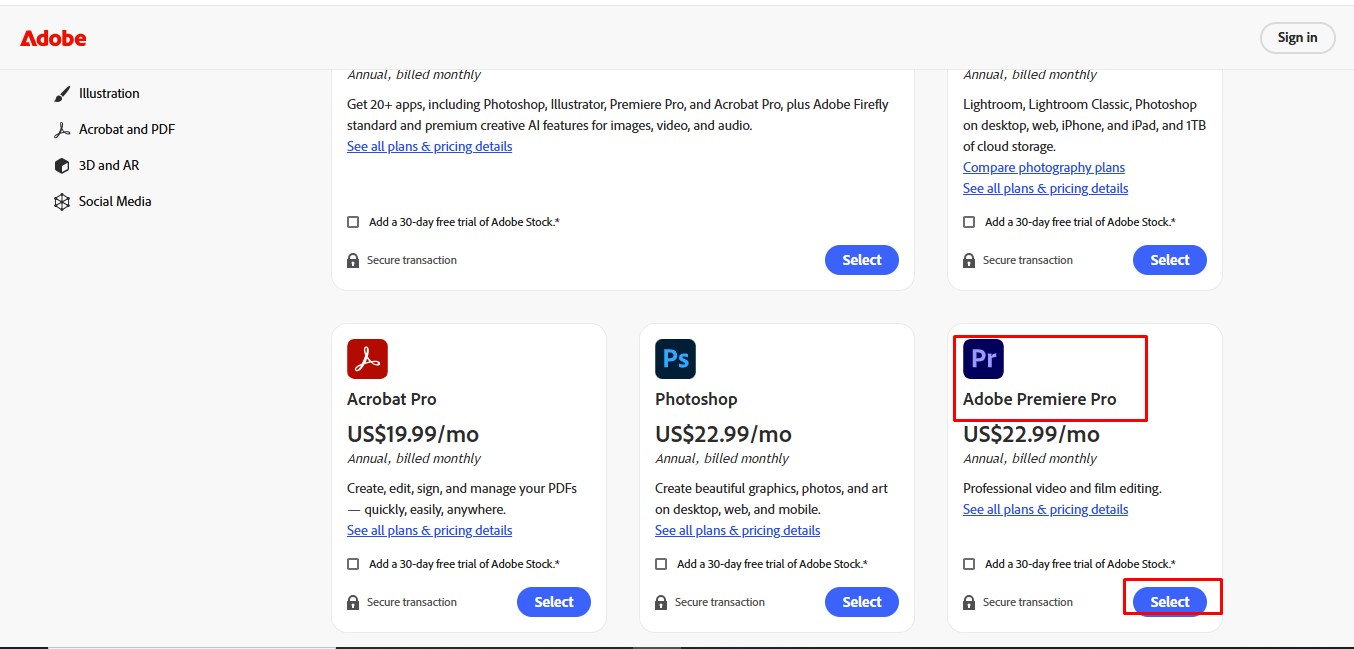
Task: Click the lock icon on the Premiere Pro card
Action: coord(968,601)
